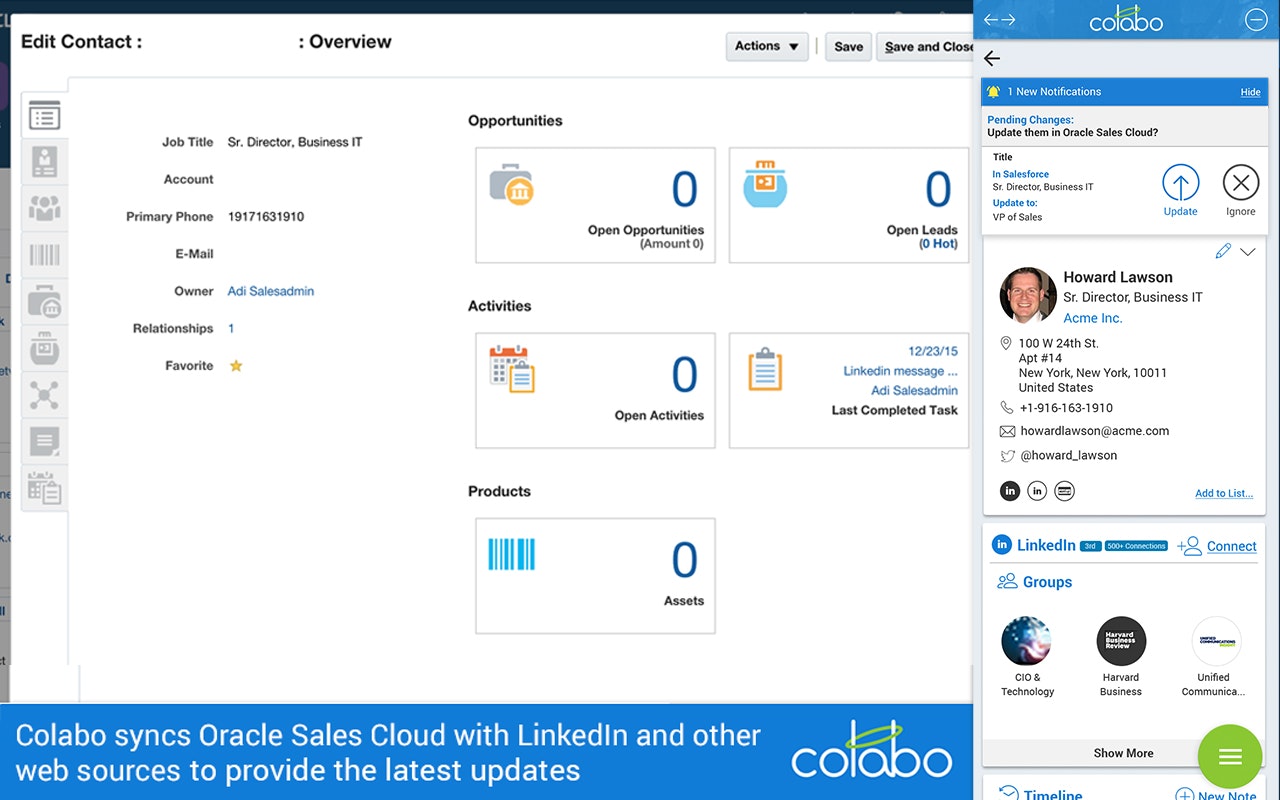The image size is (1280, 800).
Task: Open the contact Profile sidebar tab
Action: 44,162
